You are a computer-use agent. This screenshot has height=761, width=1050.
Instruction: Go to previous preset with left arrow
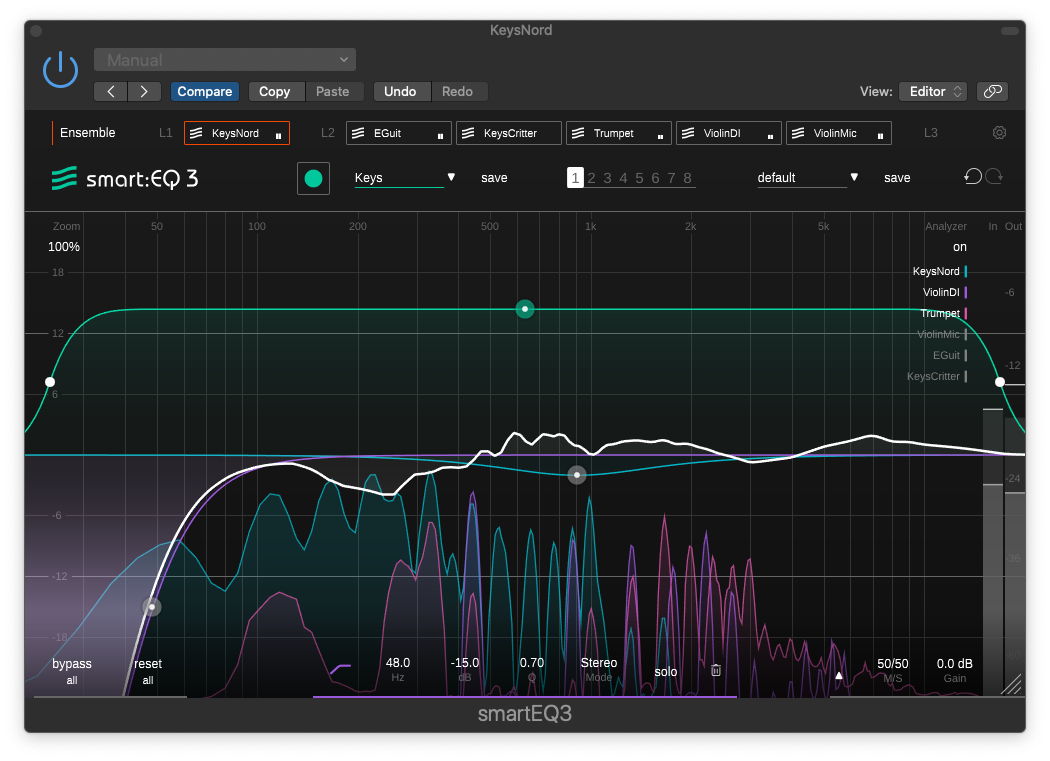pyautogui.click(x=111, y=91)
